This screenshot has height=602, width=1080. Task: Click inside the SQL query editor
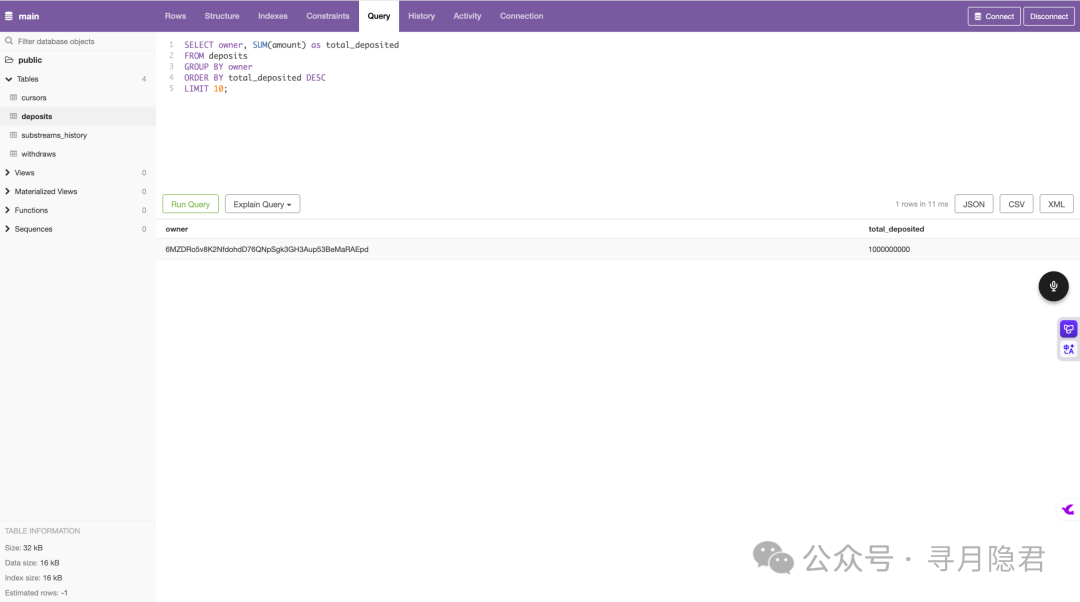[617, 110]
